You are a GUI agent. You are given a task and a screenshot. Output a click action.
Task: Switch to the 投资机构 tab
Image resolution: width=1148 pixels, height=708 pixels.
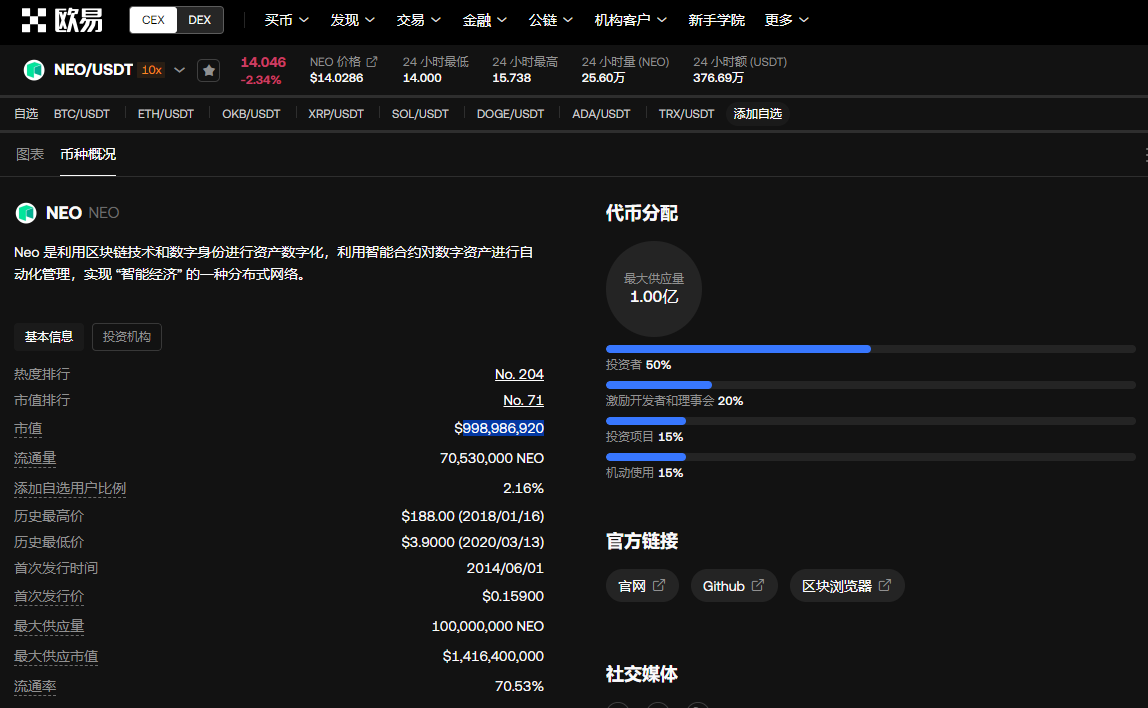pos(127,337)
